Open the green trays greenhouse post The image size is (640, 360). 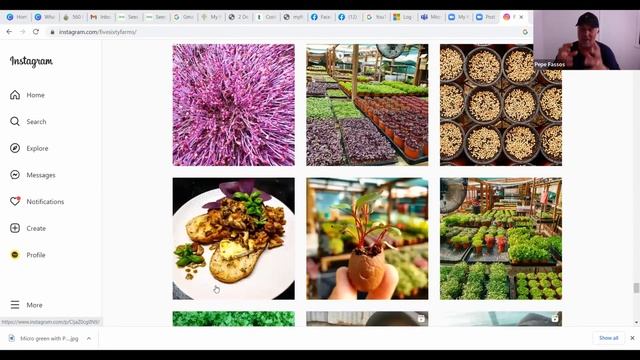click(x=501, y=239)
